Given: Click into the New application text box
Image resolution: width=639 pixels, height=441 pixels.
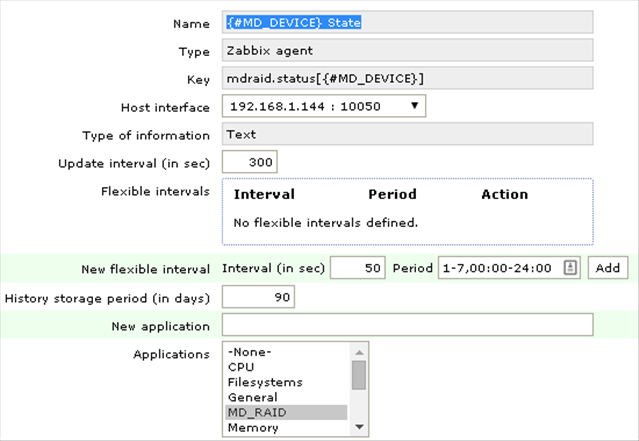Looking at the screenshot, I should tap(408, 324).
